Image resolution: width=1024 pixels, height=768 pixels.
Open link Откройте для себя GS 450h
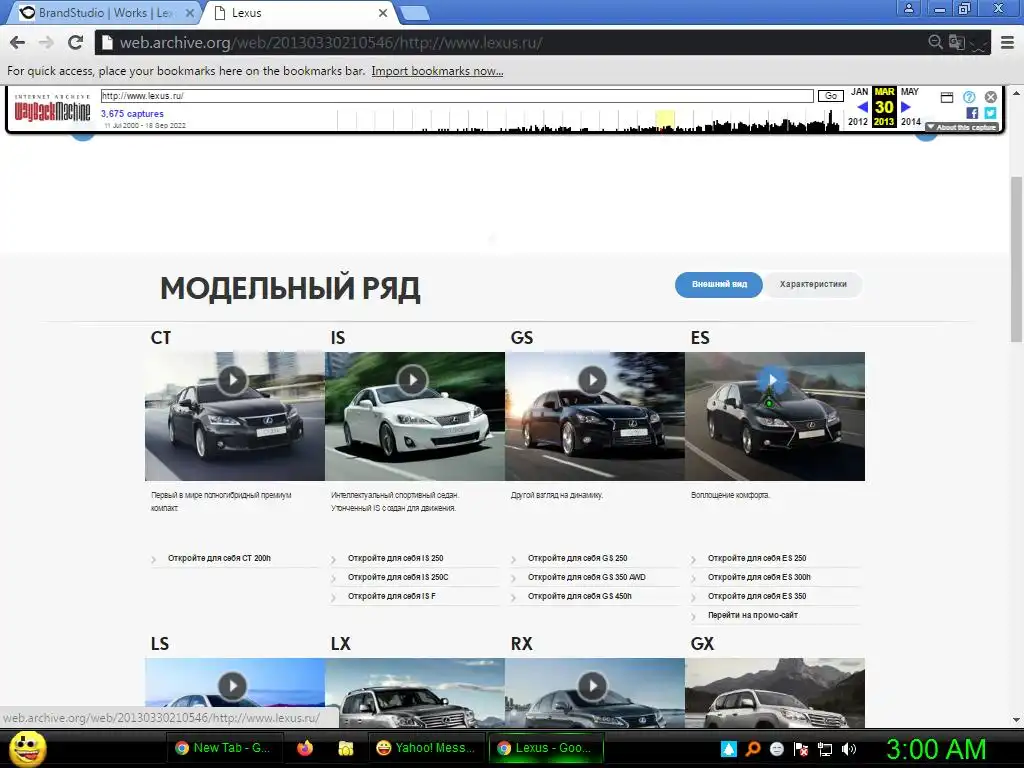coord(580,596)
